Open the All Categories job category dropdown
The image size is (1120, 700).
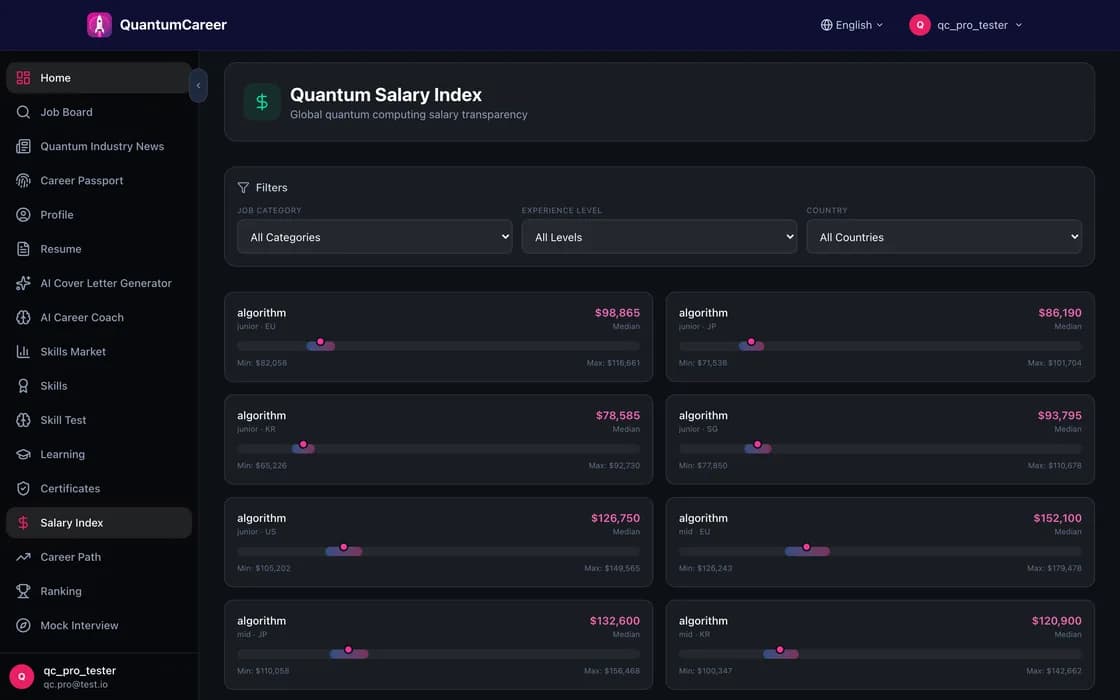pos(374,237)
